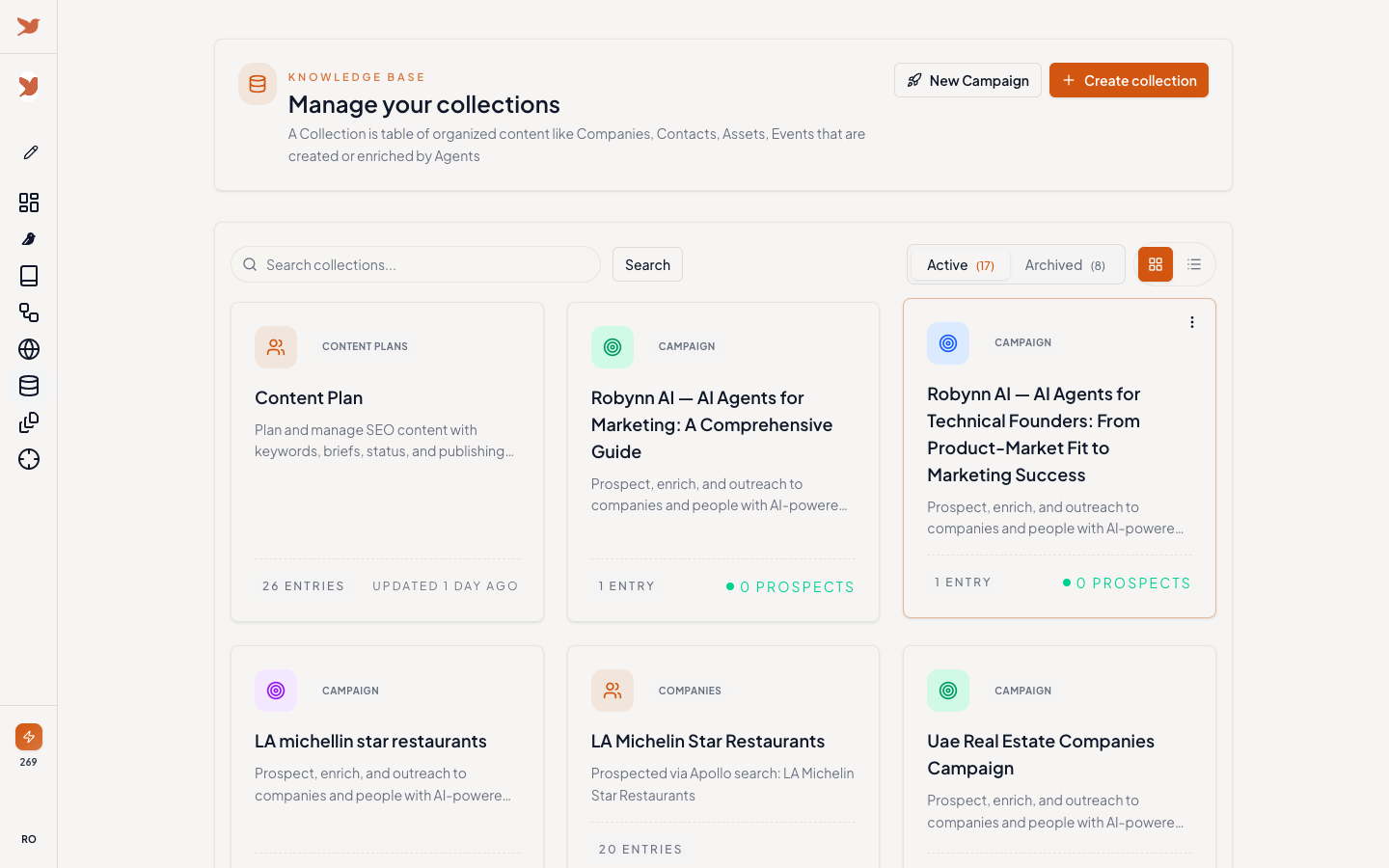Viewport: 1389px width, 868px height.
Task: Select the Knowledge Base database icon
Action: (x=29, y=386)
